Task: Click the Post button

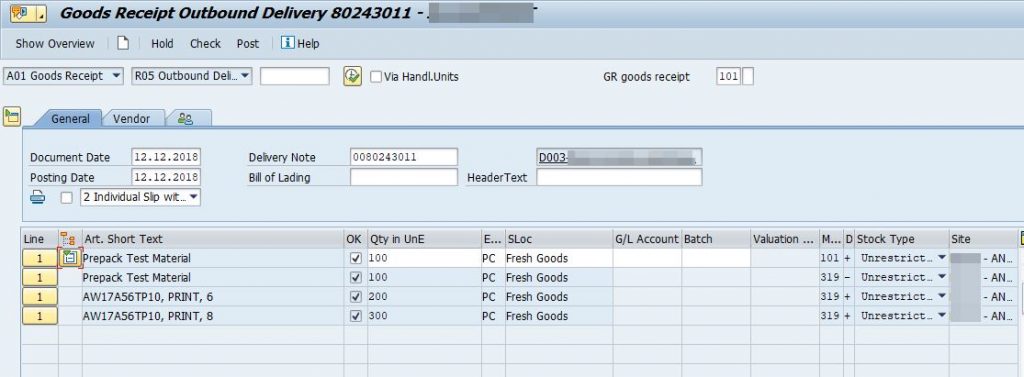Action: (248, 44)
